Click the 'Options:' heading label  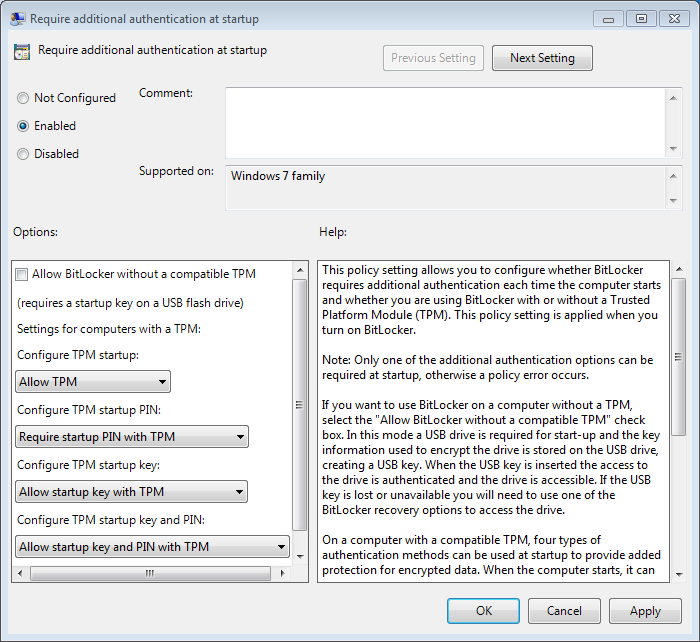pyautogui.click(x=35, y=232)
